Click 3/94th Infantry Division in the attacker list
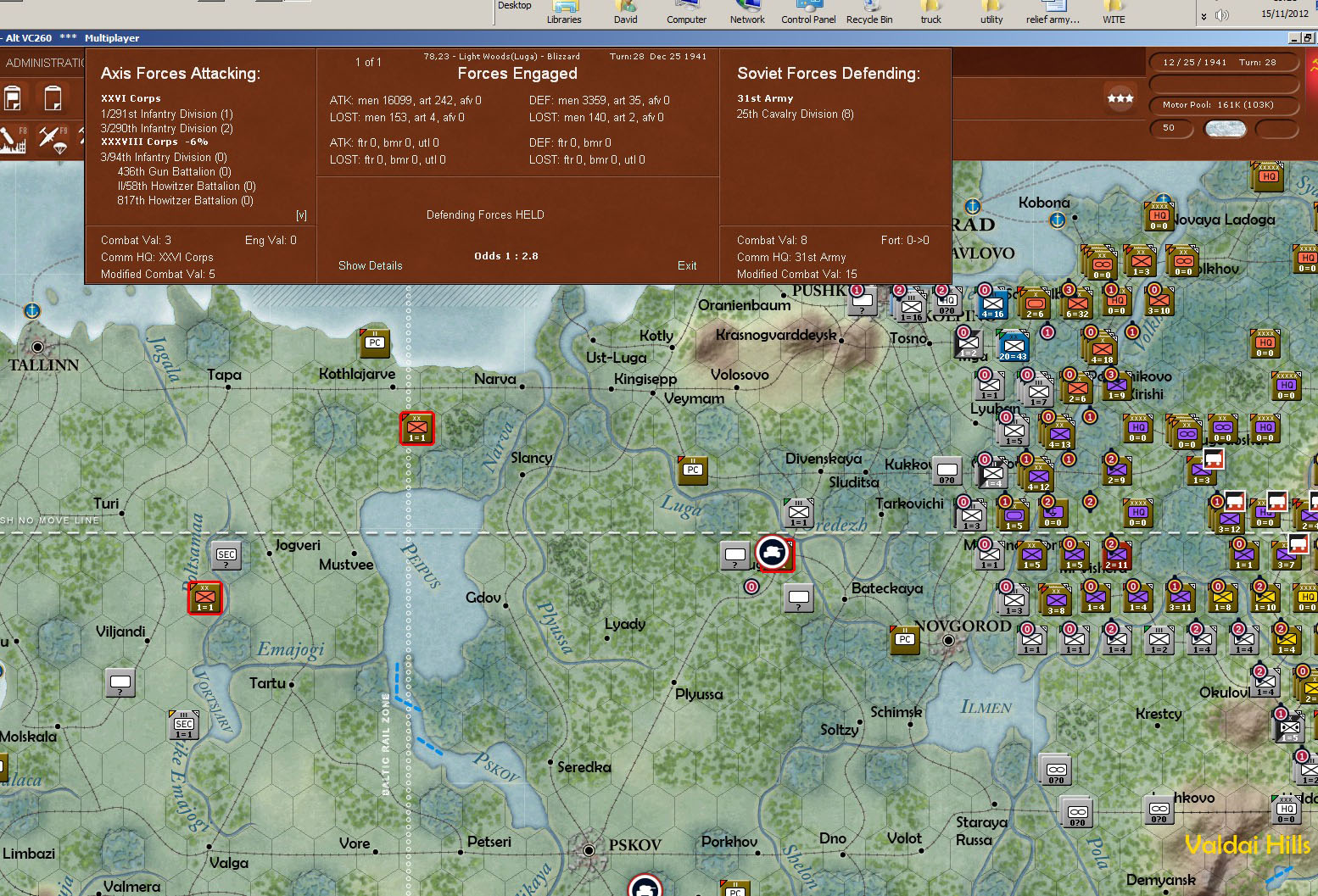This screenshot has height=896, width=1318. point(164,157)
